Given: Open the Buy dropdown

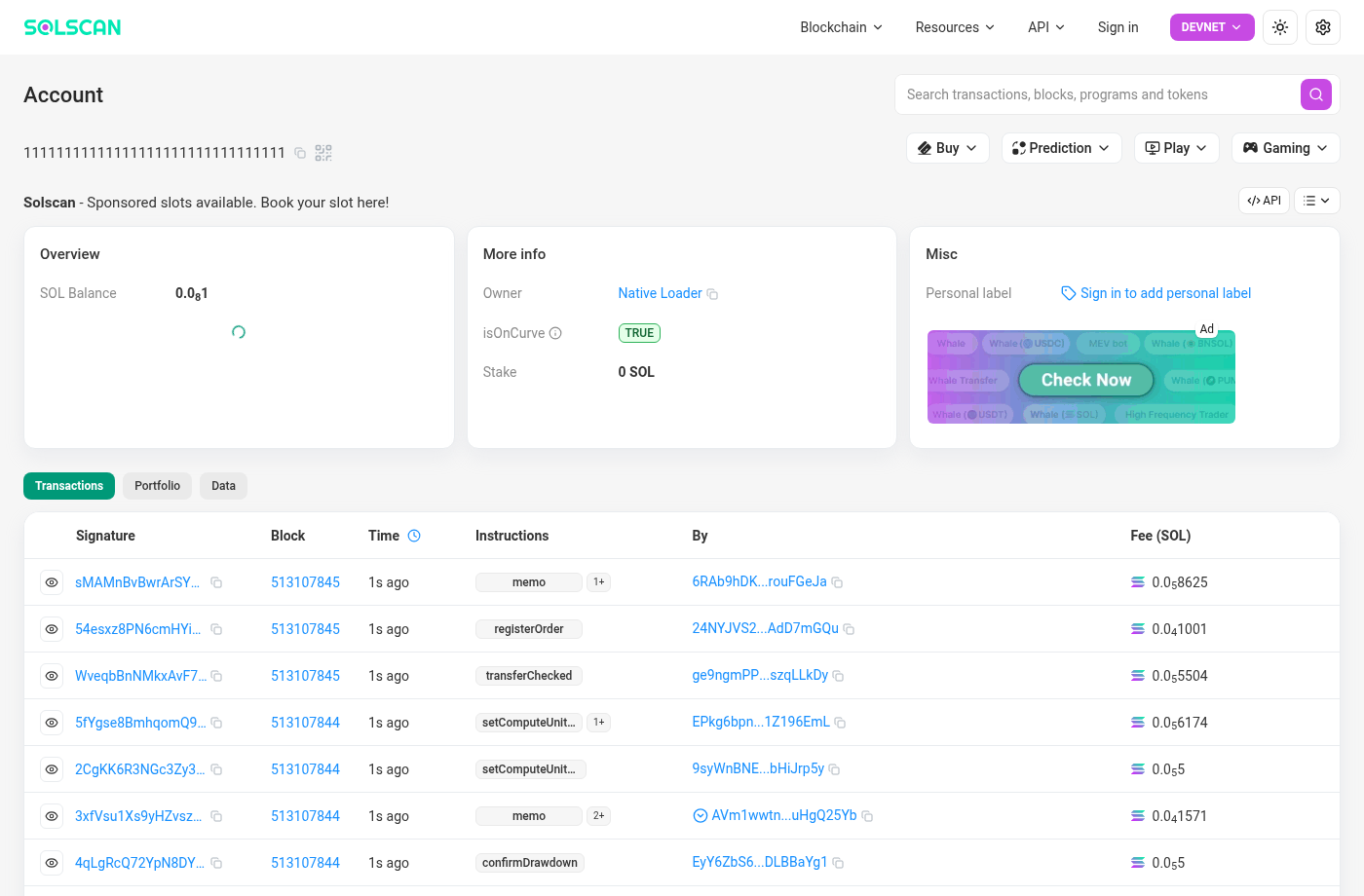Looking at the screenshot, I should click(948, 148).
